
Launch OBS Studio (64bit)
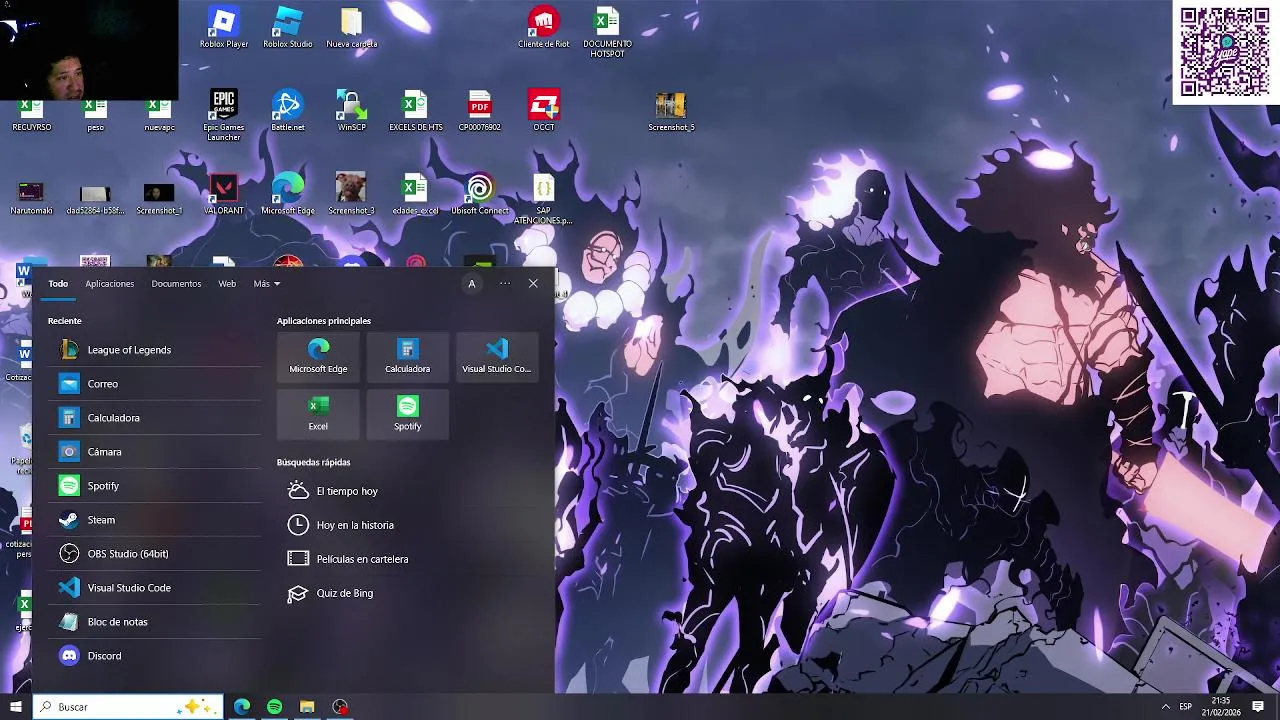pos(154,554)
